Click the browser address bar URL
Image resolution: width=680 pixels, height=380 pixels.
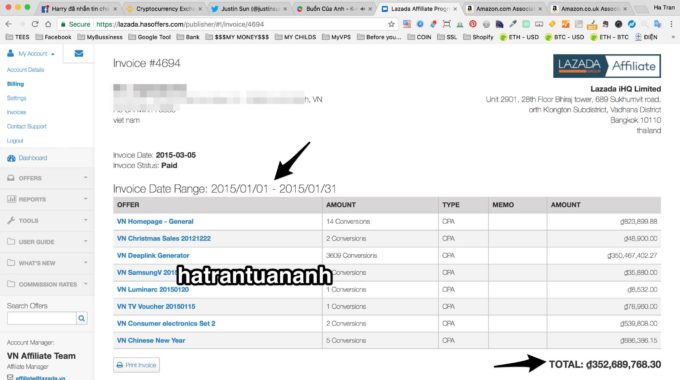pos(180,24)
